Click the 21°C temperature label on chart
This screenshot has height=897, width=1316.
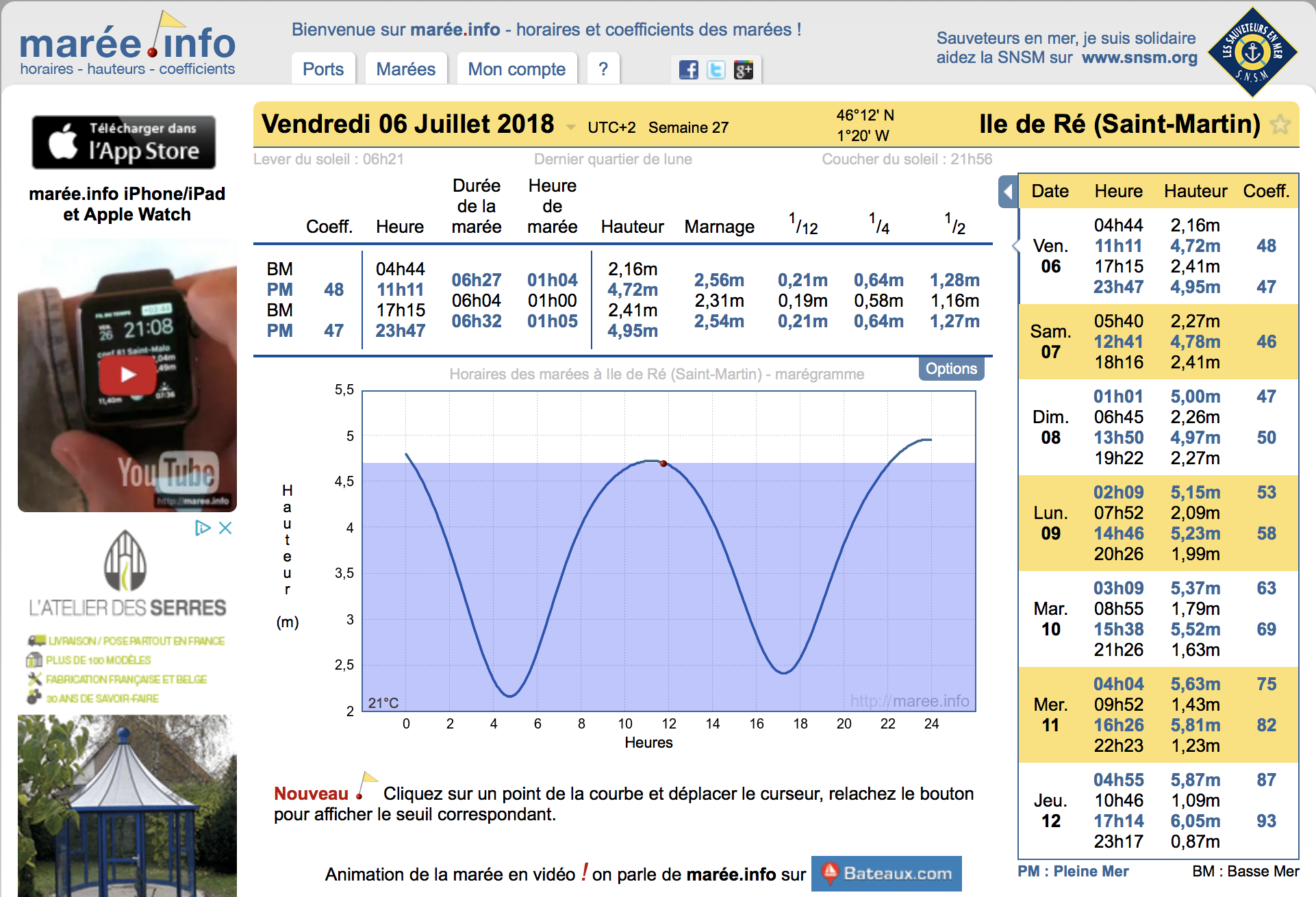click(383, 703)
